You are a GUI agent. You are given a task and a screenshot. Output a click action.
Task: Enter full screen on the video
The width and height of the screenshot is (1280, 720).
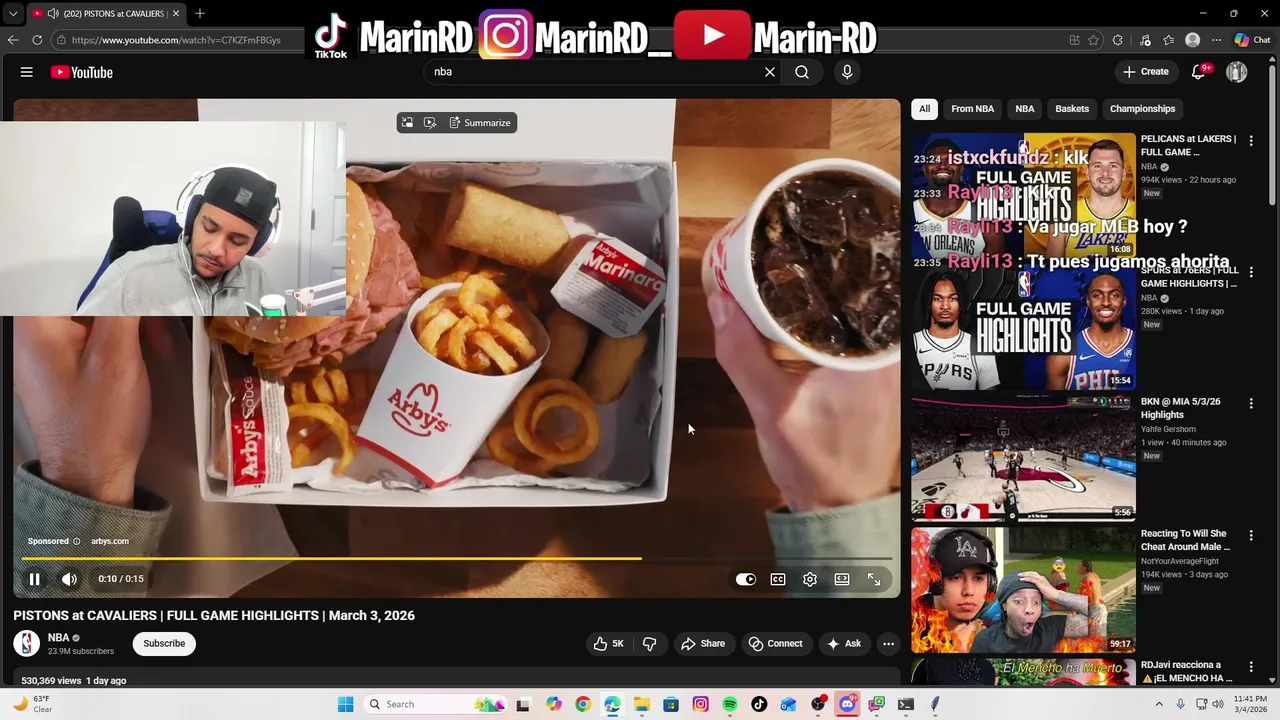coord(874,579)
